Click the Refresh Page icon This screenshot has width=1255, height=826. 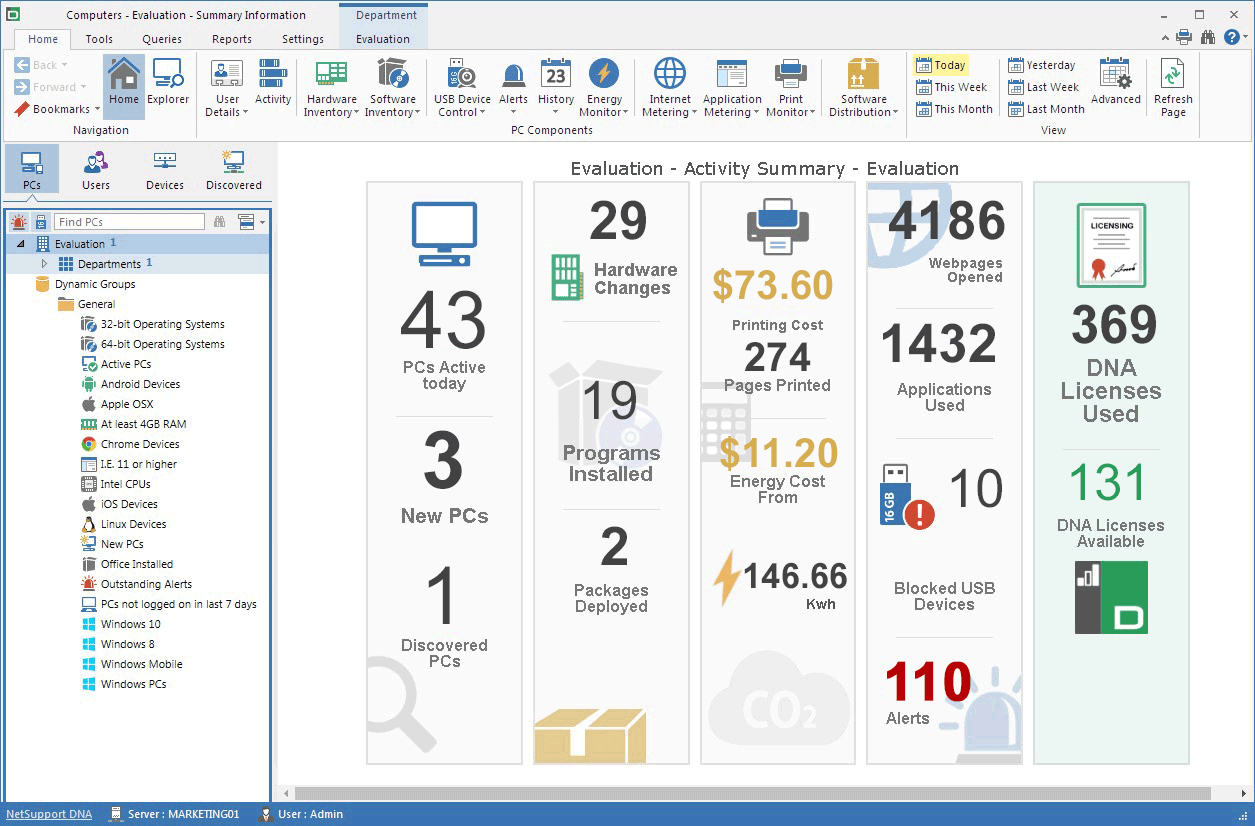pyautogui.click(x=1173, y=88)
